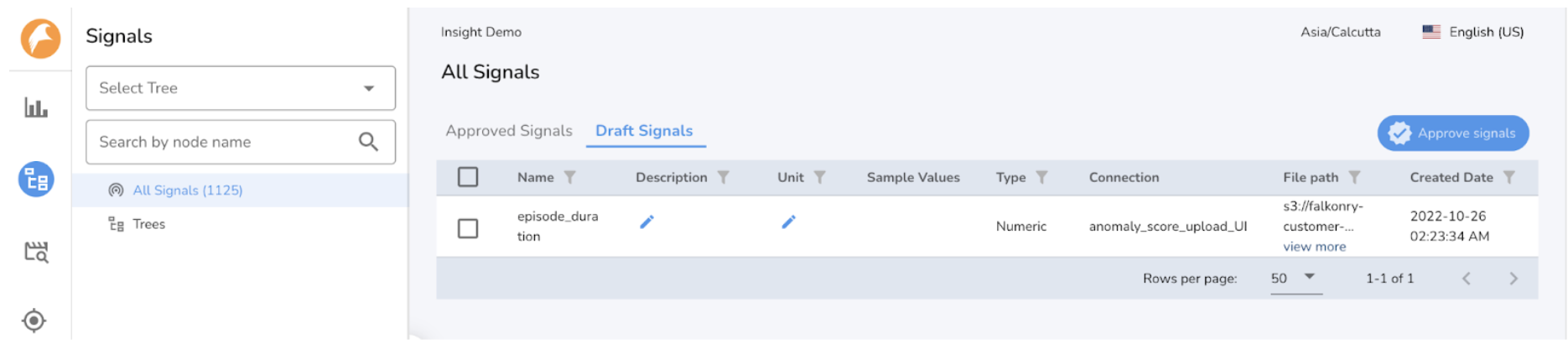Screen dimensions: 1568x349
Task: Filter by Created Date funnel icon
Action: [x=1509, y=177]
